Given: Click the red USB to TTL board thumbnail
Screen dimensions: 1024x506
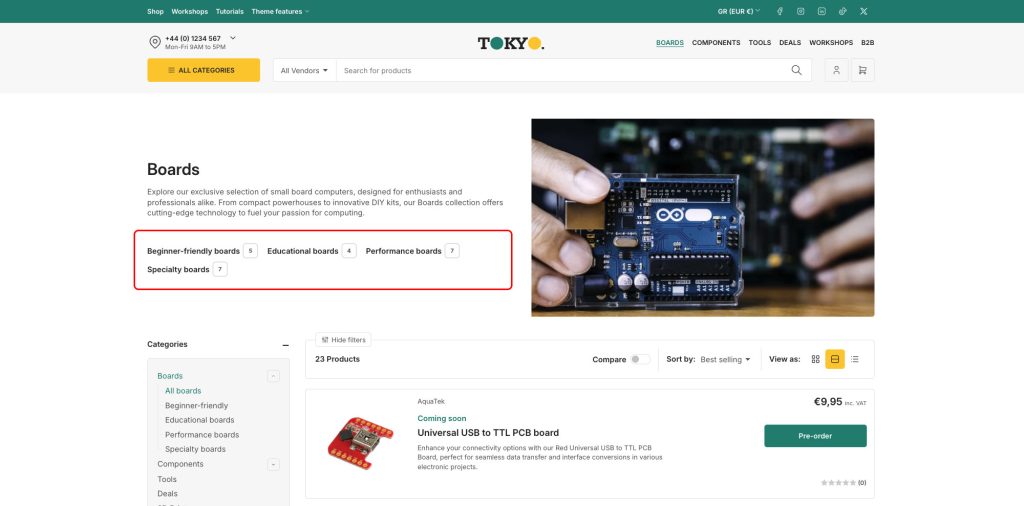Looking at the screenshot, I should [x=360, y=443].
